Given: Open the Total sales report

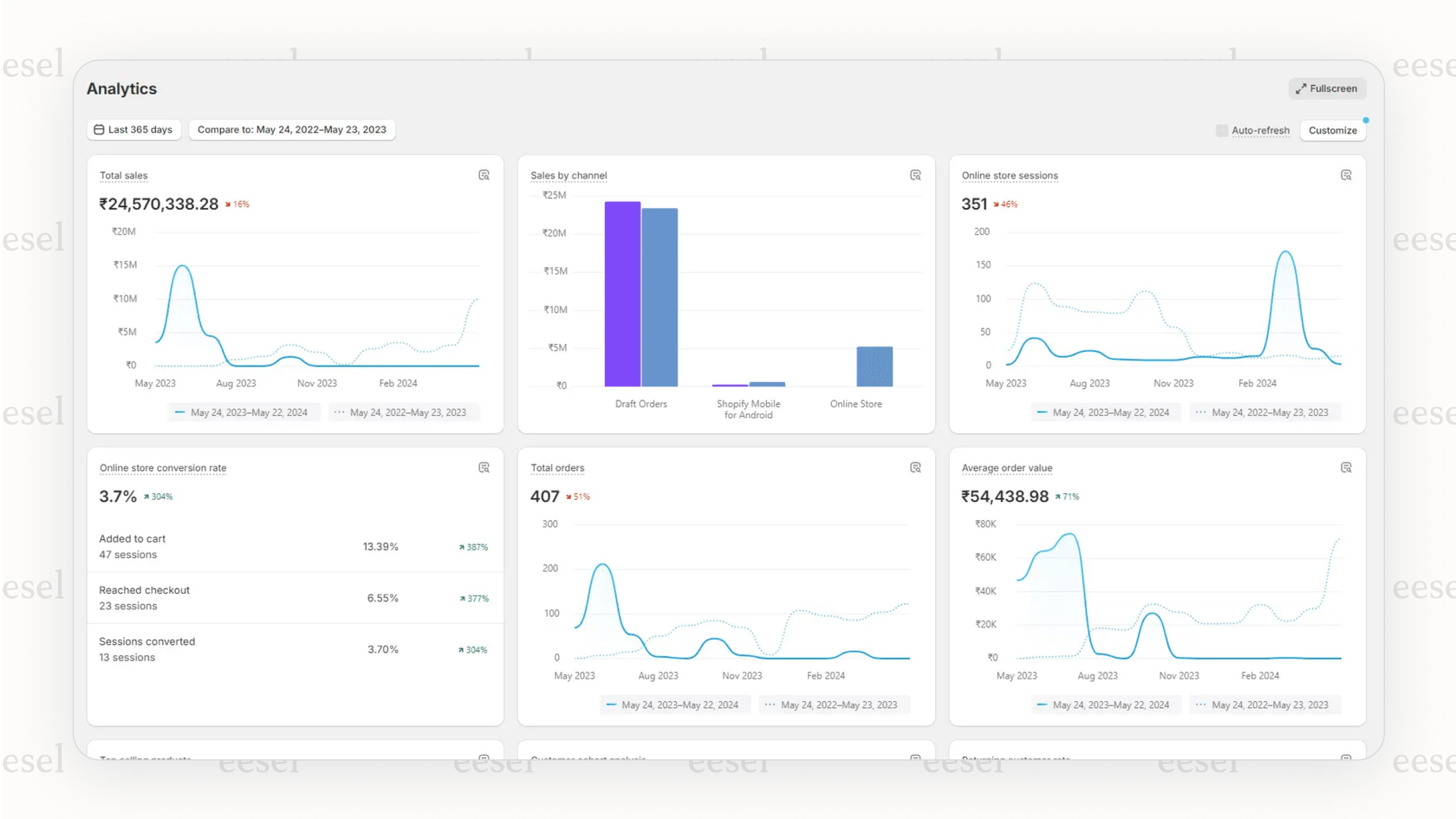Looking at the screenshot, I should pos(123,175).
